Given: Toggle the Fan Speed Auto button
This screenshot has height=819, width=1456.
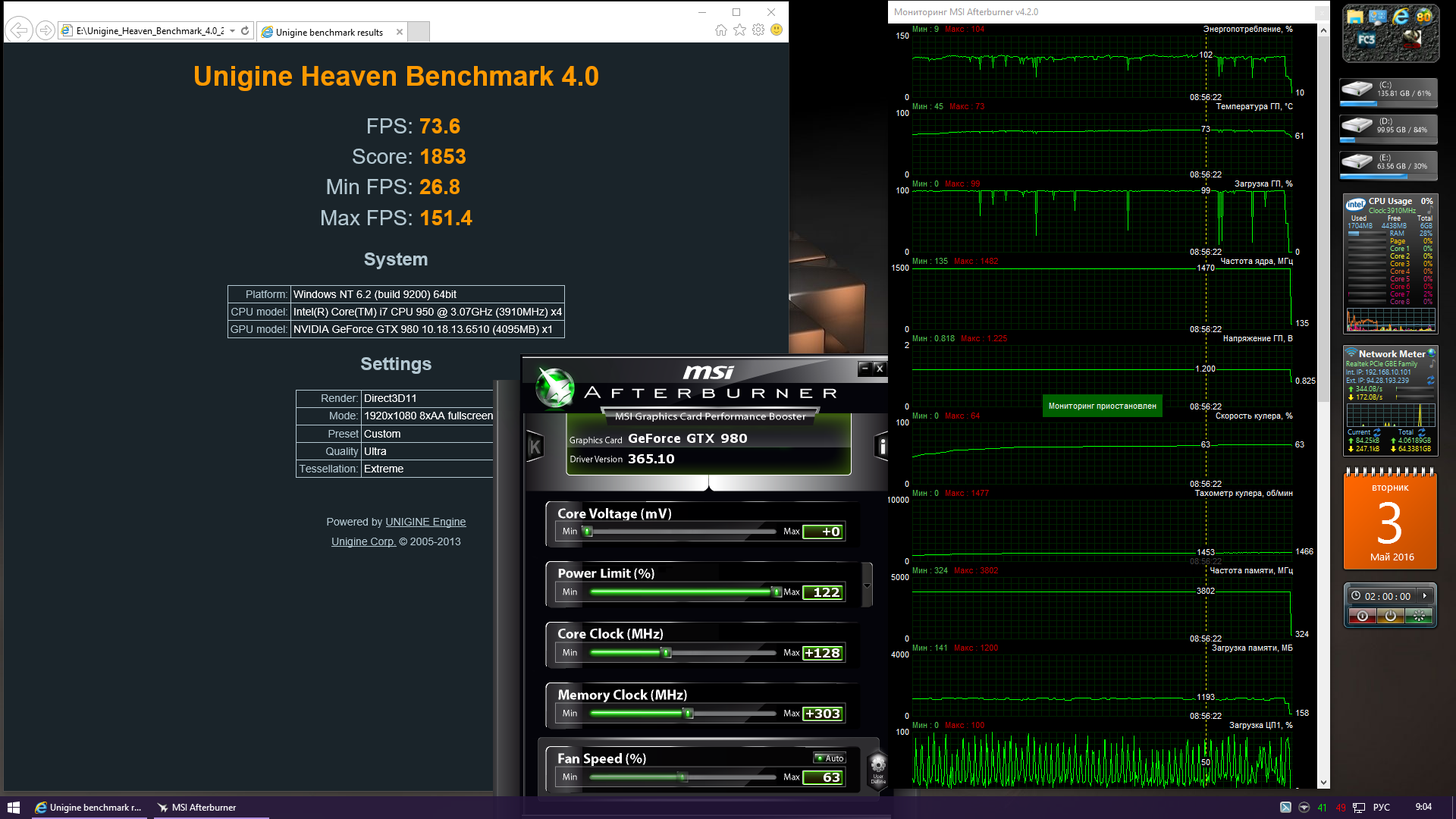Looking at the screenshot, I should click(x=830, y=758).
